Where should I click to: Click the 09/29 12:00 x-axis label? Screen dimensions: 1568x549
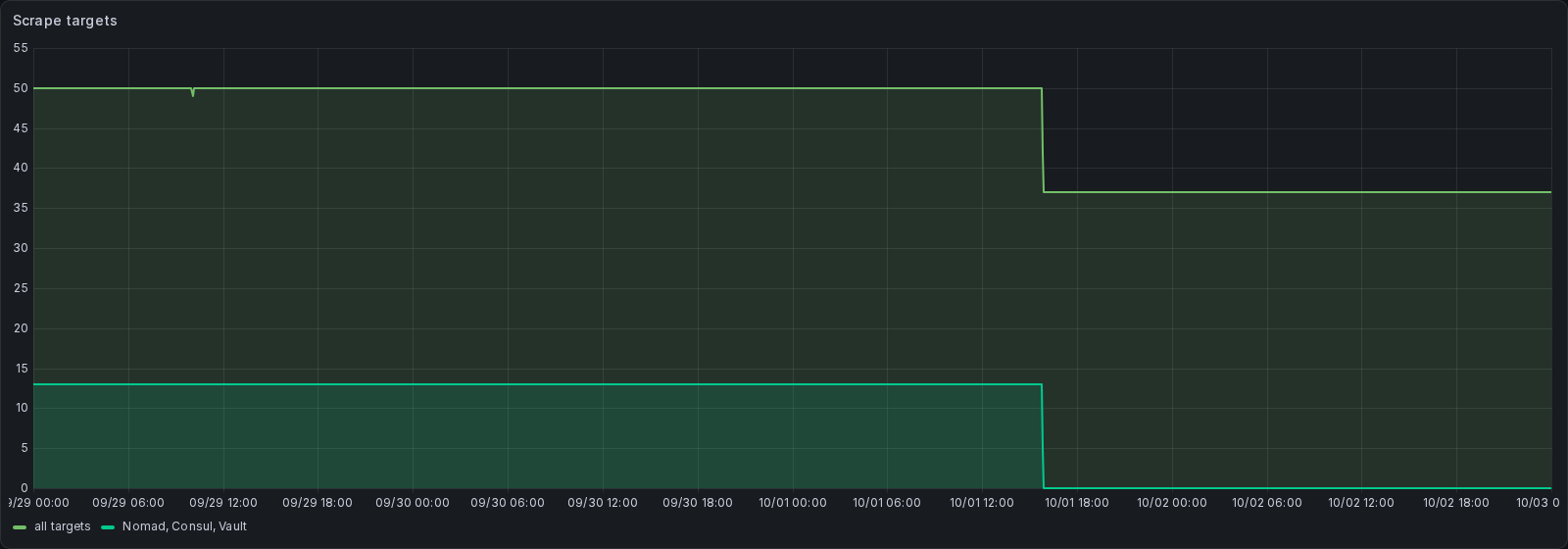tap(223, 503)
